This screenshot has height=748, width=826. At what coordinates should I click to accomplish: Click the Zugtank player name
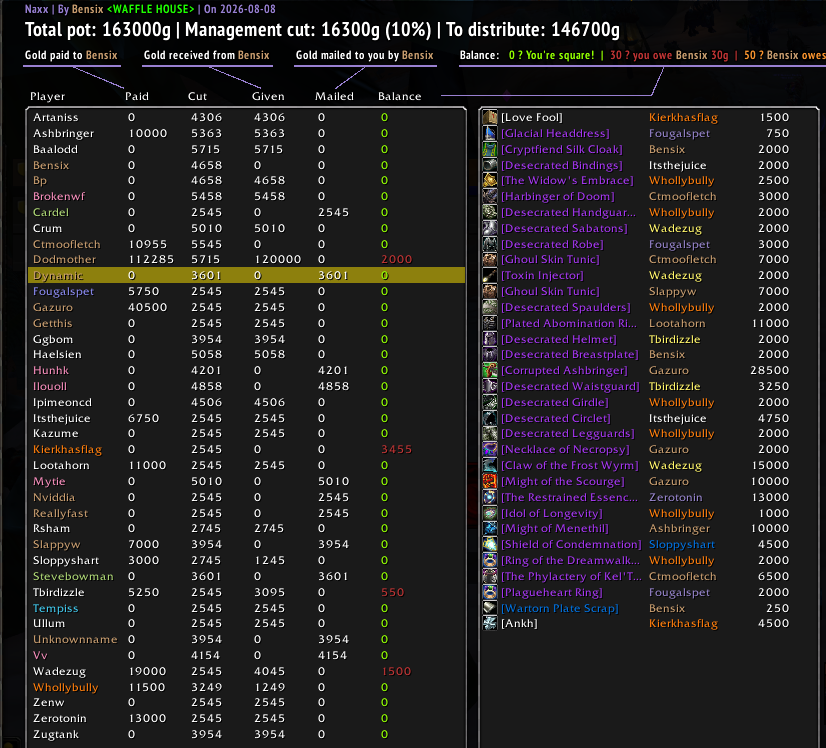click(56, 735)
